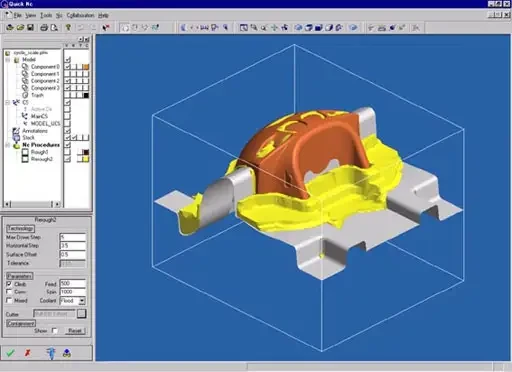Toggle visibility checkbox for Rerough2
Image resolution: width=512 pixels, height=372 pixels.
click(x=68, y=159)
